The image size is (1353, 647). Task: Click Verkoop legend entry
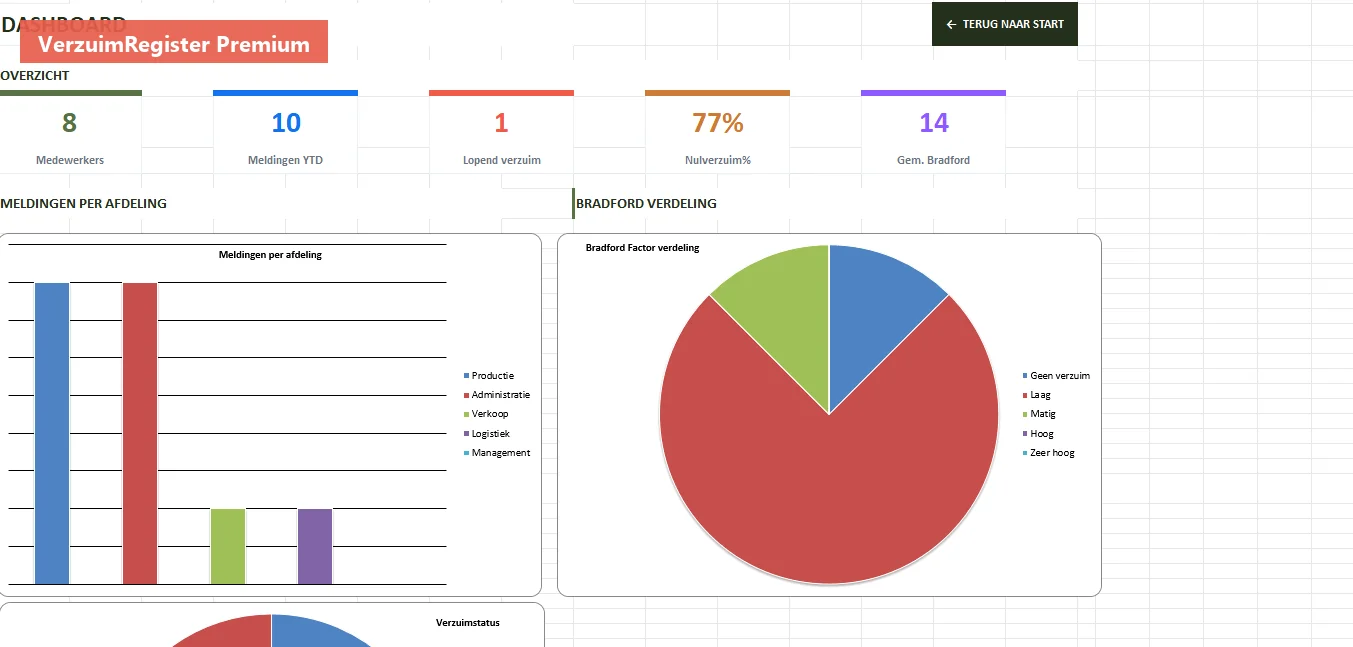(x=486, y=414)
